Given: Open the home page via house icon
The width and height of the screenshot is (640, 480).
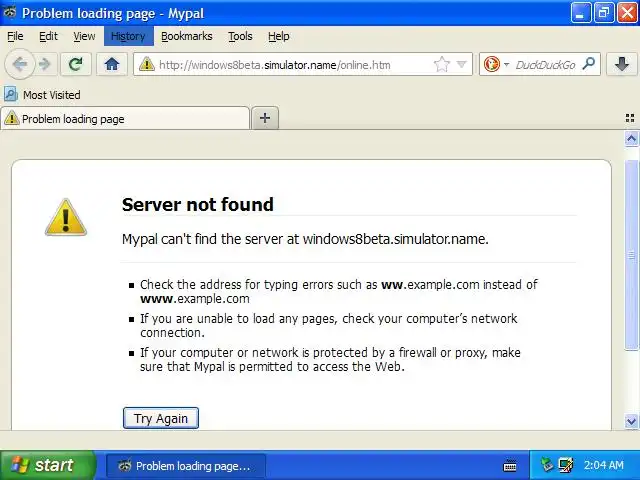Looking at the screenshot, I should pyautogui.click(x=111, y=64).
